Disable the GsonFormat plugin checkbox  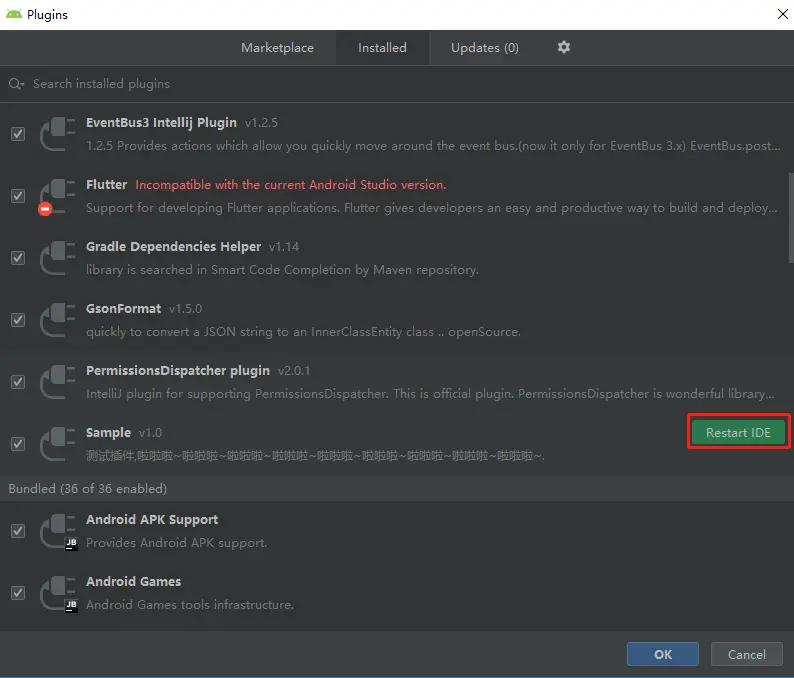[x=18, y=320]
